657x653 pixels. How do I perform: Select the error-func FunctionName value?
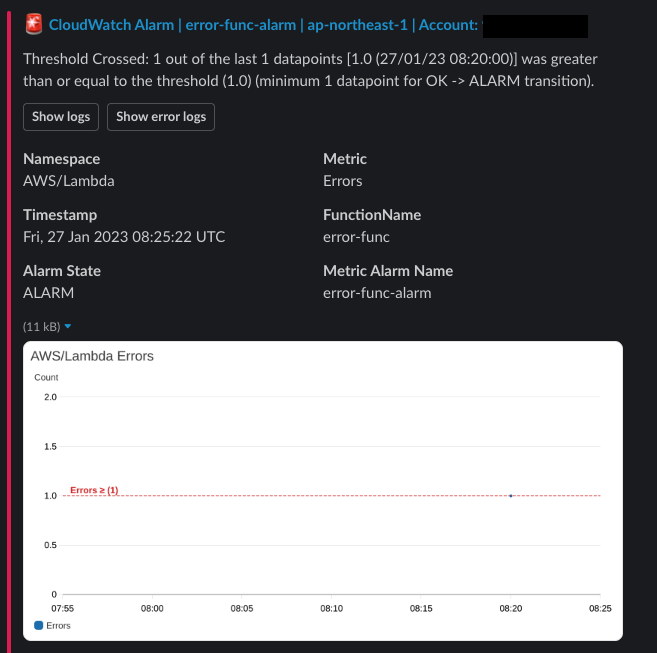pyautogui.click(x=356, y=237)
